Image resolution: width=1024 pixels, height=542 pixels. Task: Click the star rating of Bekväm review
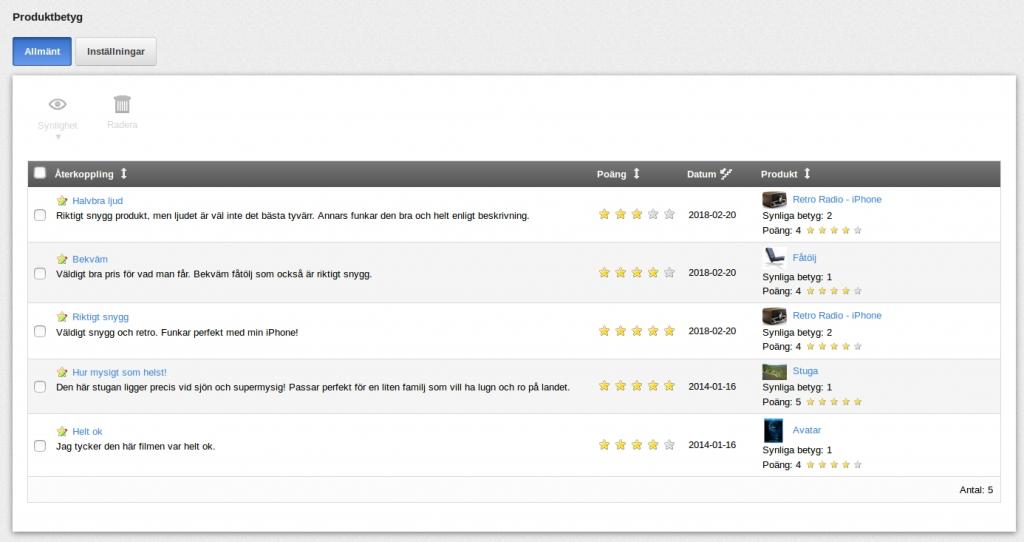pos(637,272)
